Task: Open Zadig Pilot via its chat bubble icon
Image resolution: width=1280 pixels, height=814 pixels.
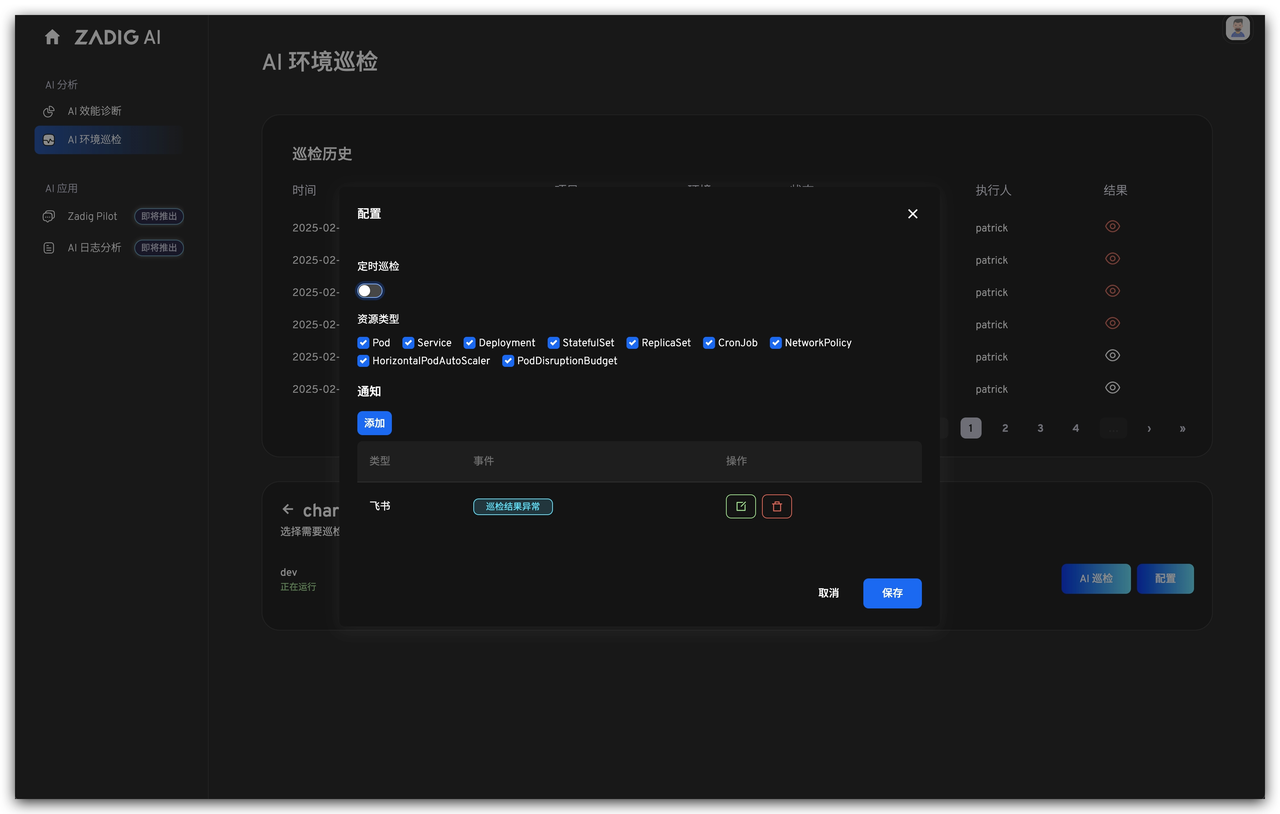Action: click(x=48, y=216)
